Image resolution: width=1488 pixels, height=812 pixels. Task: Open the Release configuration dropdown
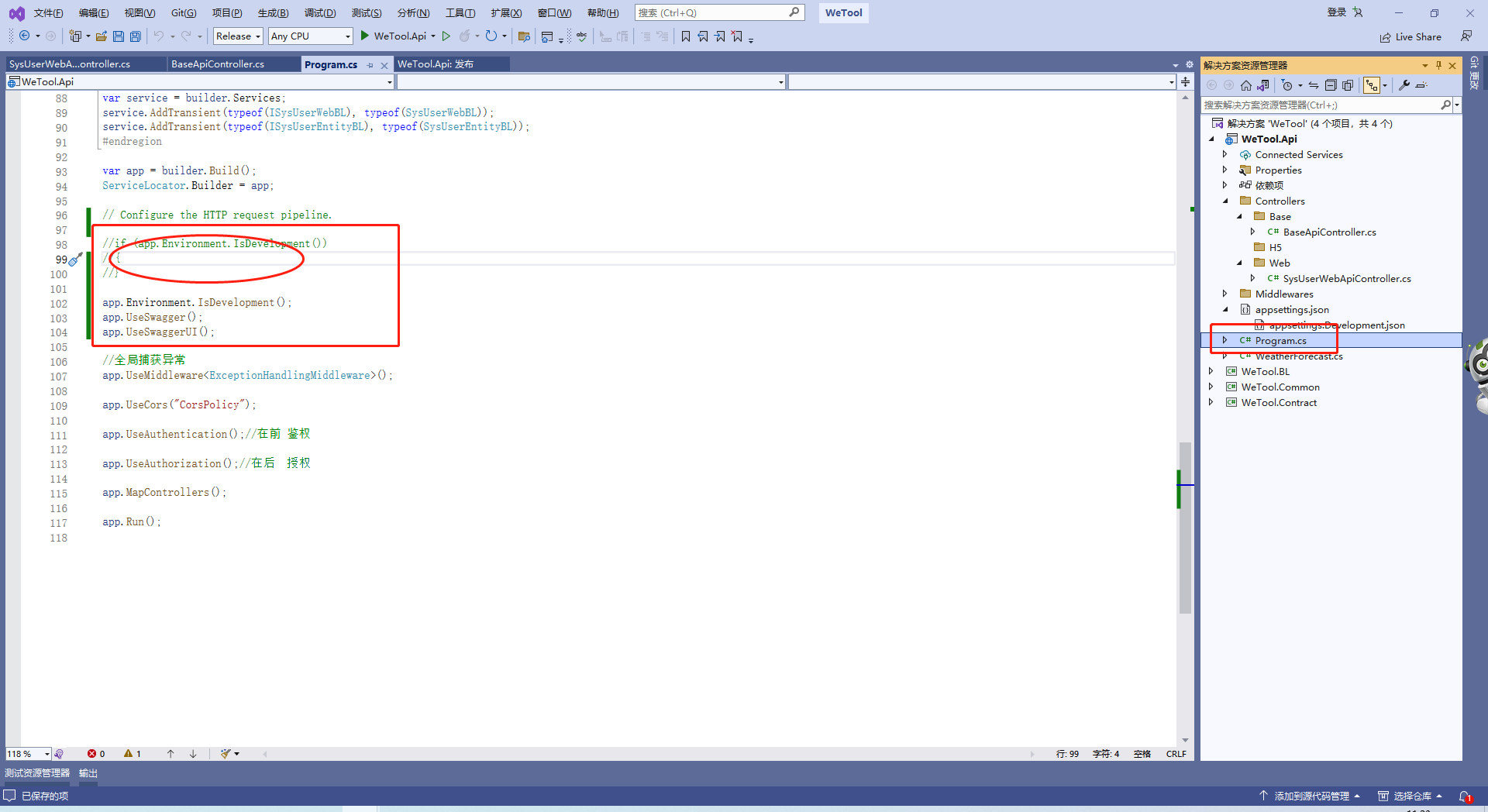click(x=237, y=36)
